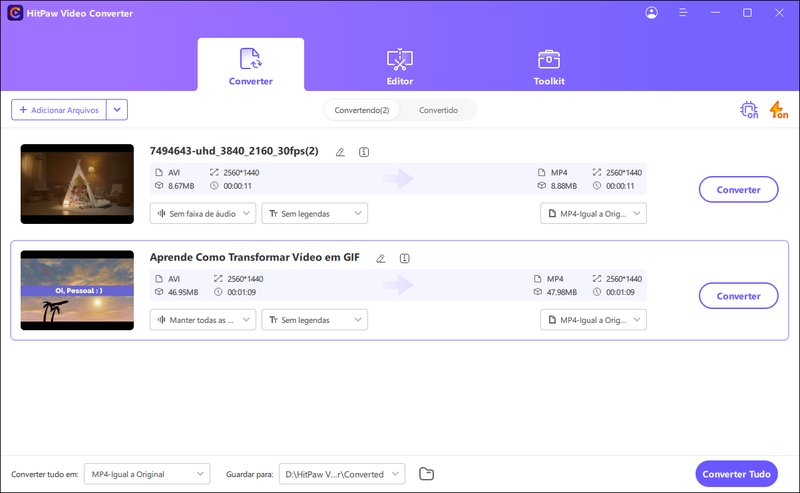The height and width of the screenshot is (493, 800).
Task: Open first video's Sem legendas dropdown
Action: (314, 213)
